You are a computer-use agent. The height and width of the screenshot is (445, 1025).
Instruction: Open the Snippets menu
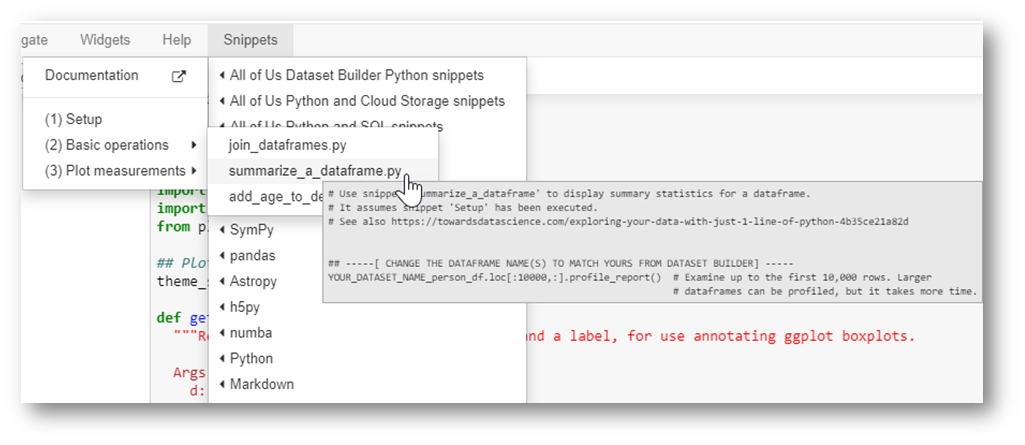pos(250,40)
